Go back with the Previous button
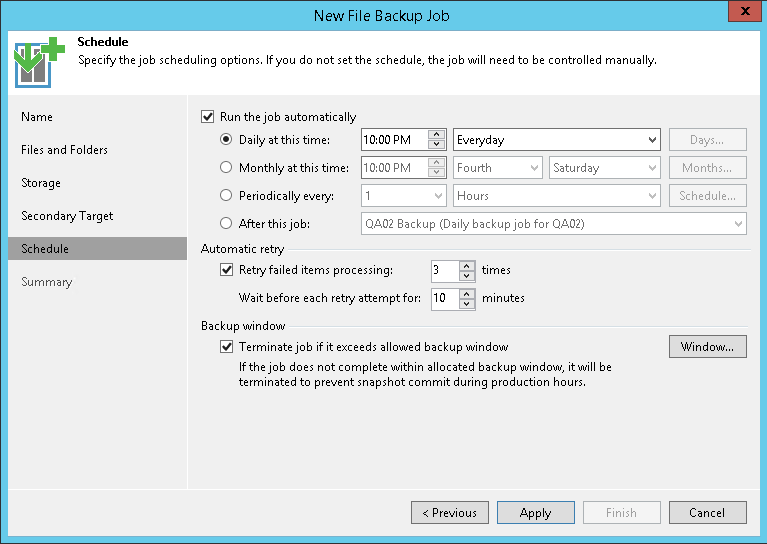 (x=449, y=513)
